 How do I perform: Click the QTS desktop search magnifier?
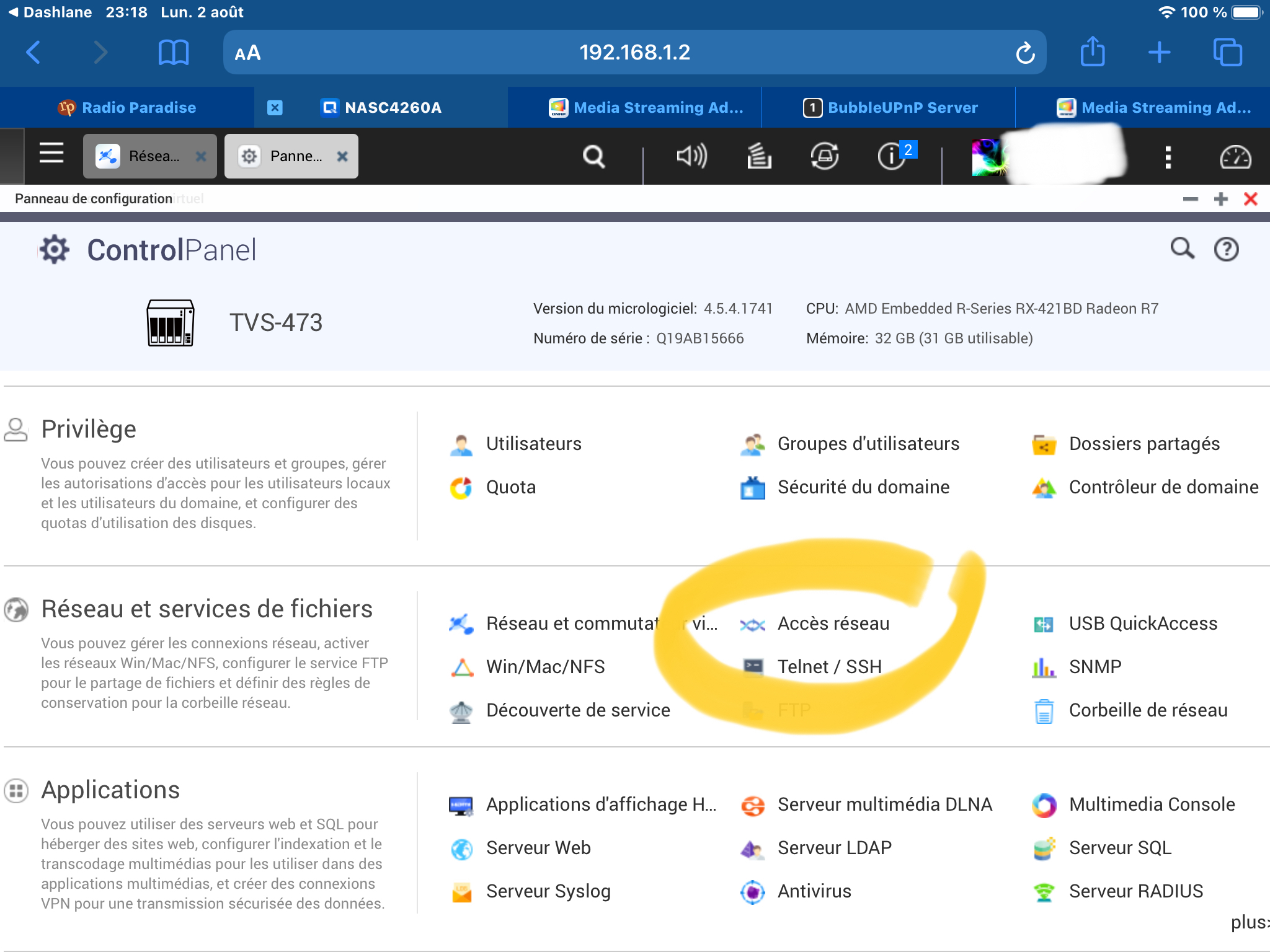pos(593,156)
